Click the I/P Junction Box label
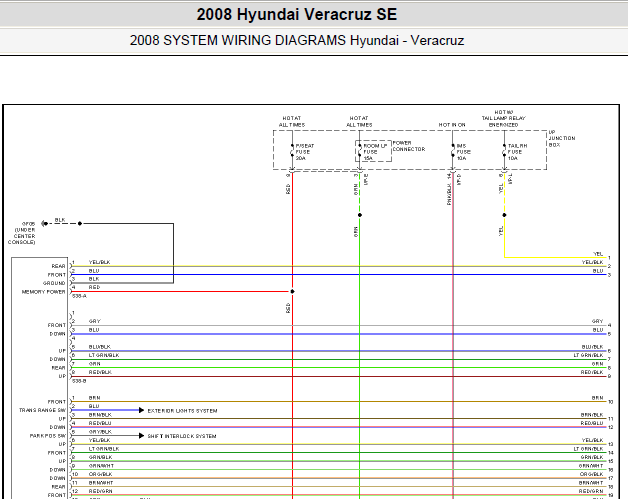 pyautogui.click(x=562, y=138)
